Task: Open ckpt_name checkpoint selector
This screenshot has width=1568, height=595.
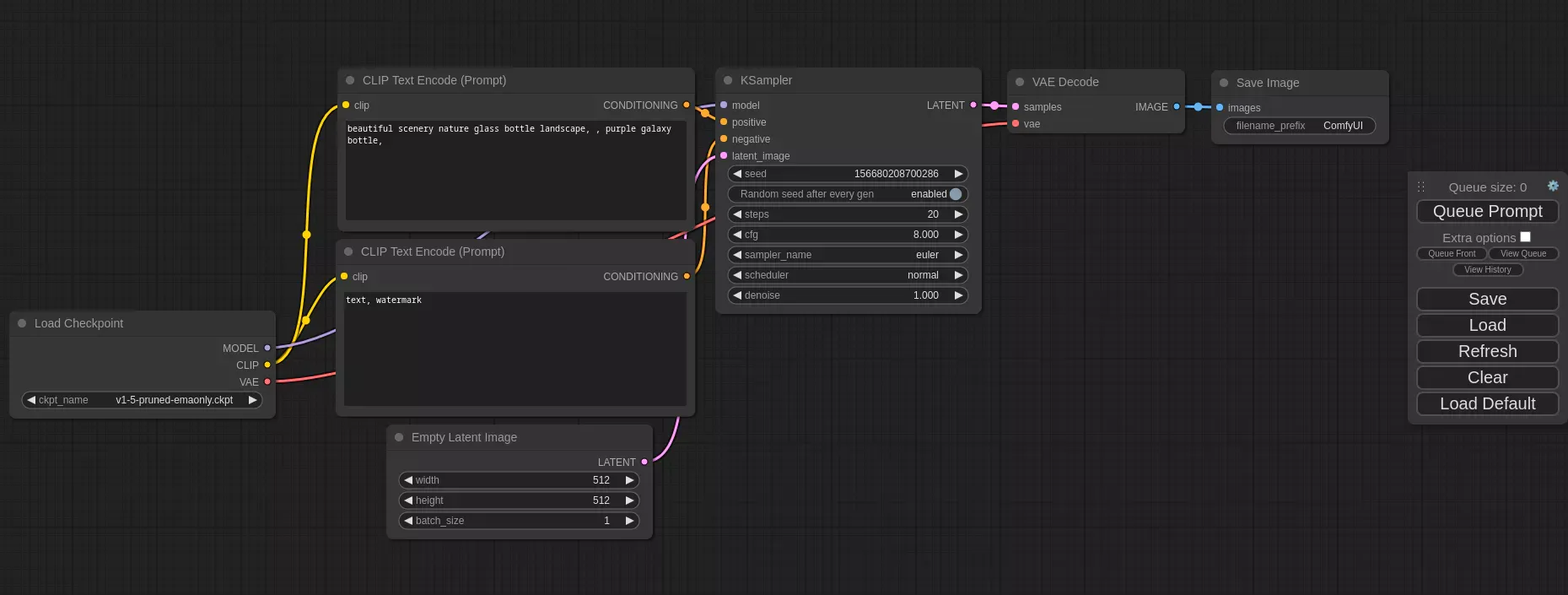Action: [x=142, y=400]
